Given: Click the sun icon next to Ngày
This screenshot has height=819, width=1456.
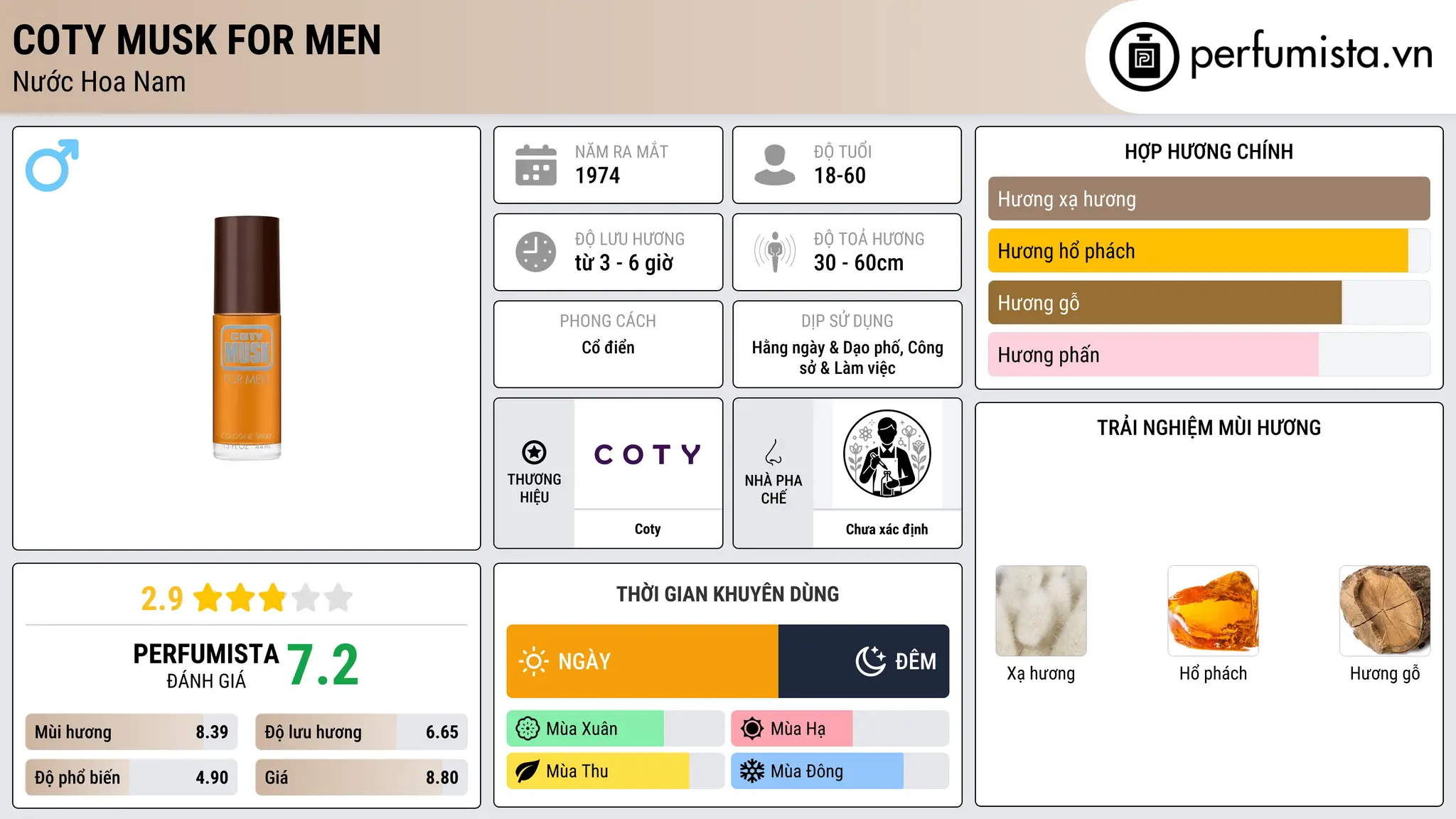Looking at the screenshot, I should click(x=533, y=661).
